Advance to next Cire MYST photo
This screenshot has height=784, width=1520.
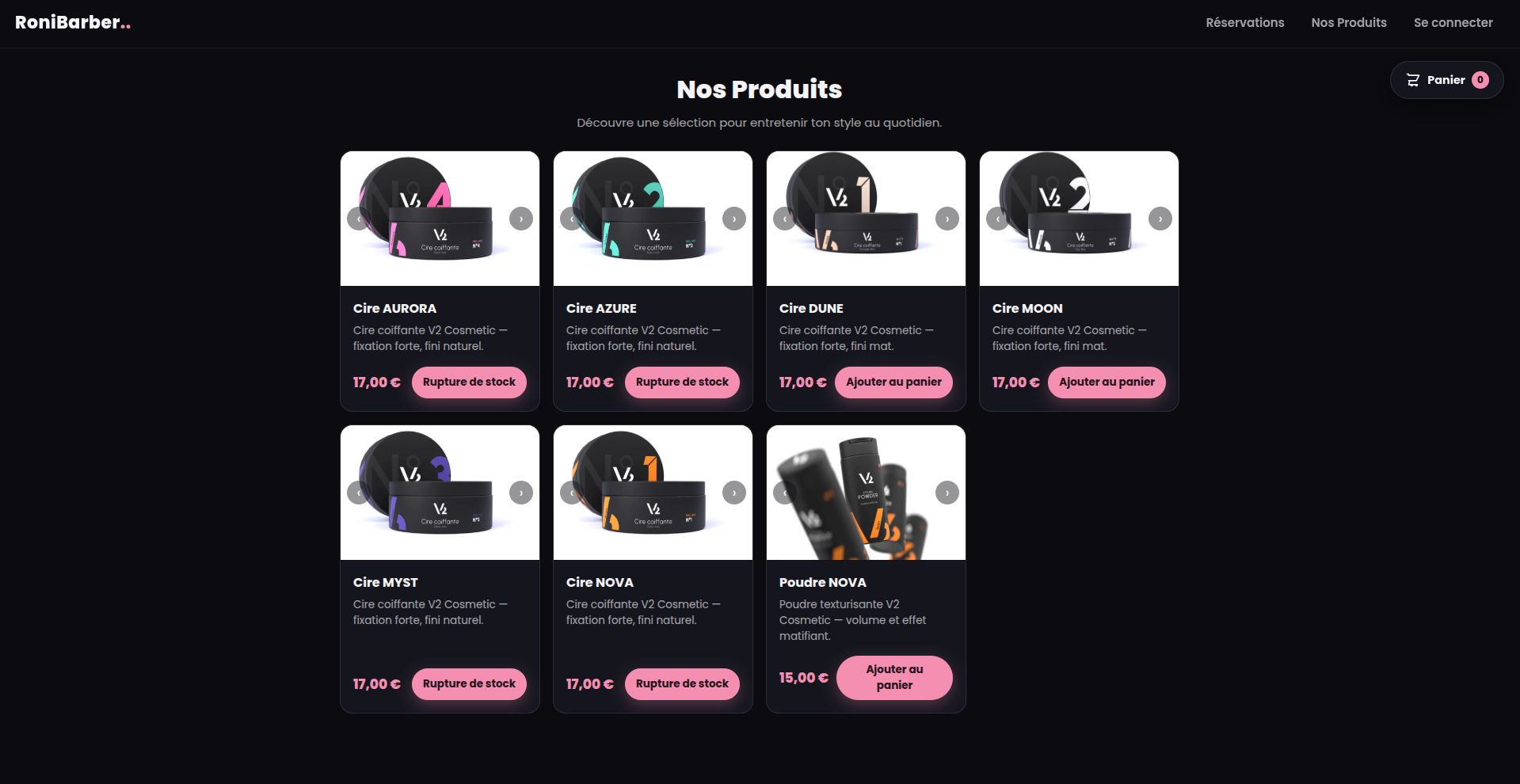(x=521, y=493)
